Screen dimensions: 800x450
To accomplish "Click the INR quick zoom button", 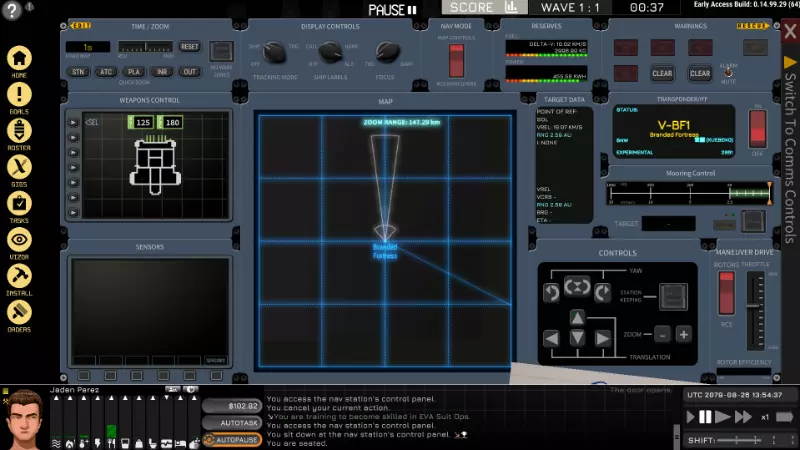I will 162,72.
